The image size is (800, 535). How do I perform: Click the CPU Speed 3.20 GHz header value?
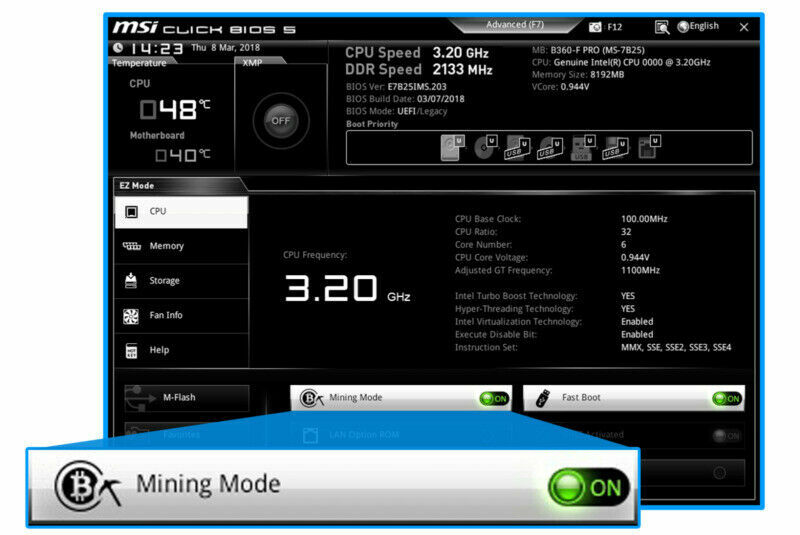coord(461,53)
